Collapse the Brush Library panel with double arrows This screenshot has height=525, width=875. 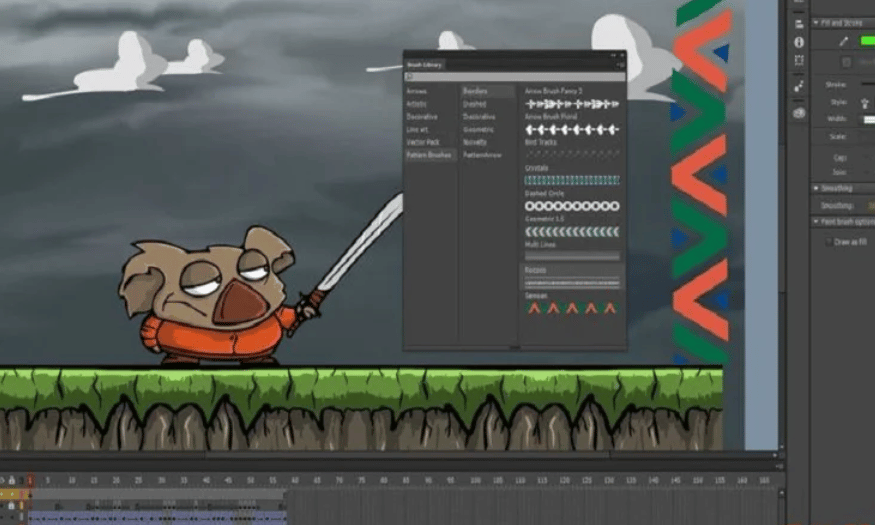point(613,55)
